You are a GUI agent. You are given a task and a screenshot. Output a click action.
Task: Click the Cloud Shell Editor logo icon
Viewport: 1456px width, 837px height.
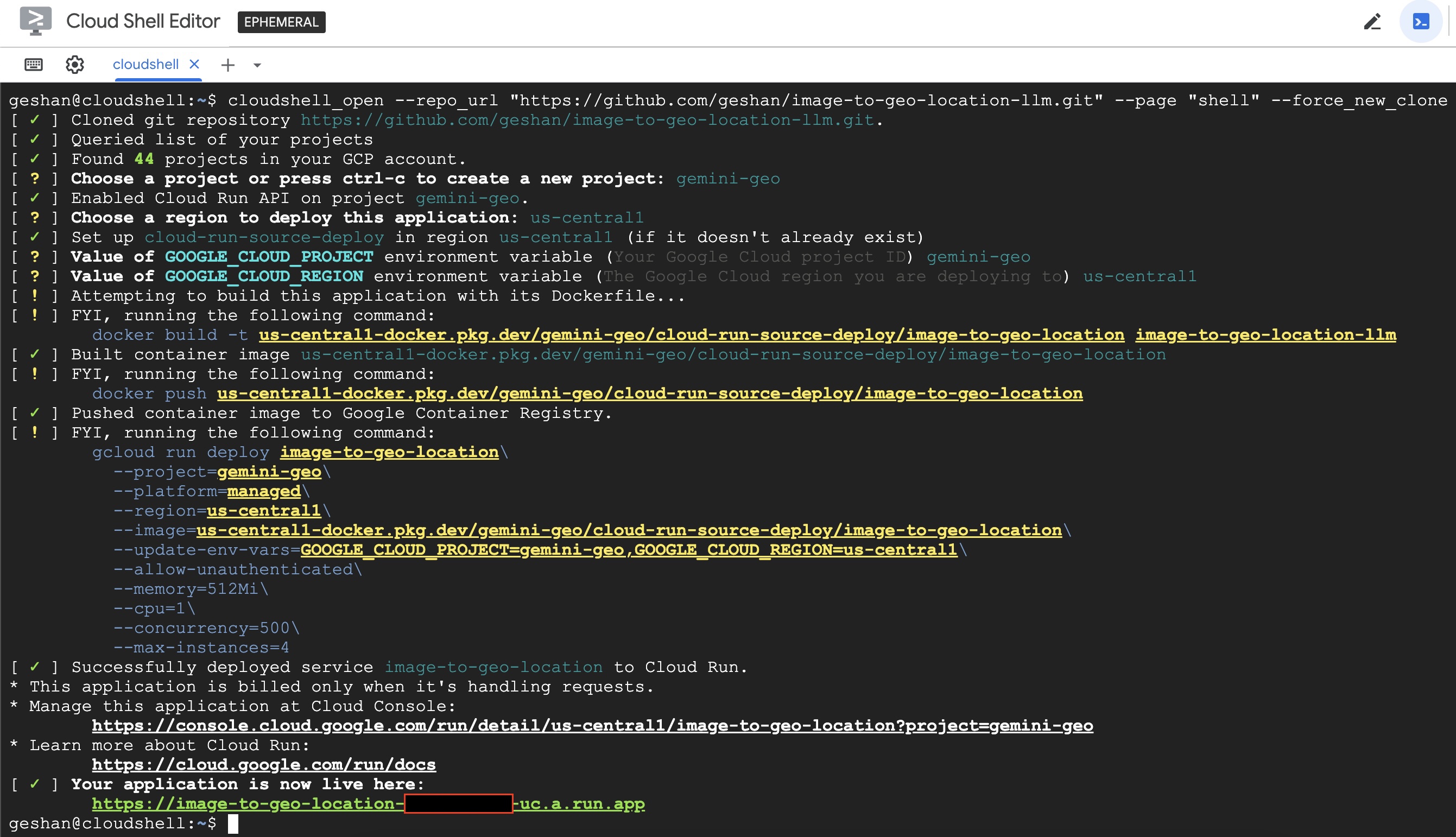click(x=35, y=22)
